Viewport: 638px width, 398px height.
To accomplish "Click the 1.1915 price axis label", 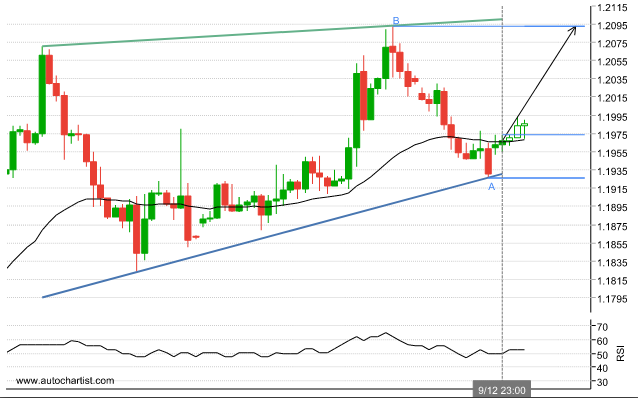I will pyautogui.click(x=612, y=189).
